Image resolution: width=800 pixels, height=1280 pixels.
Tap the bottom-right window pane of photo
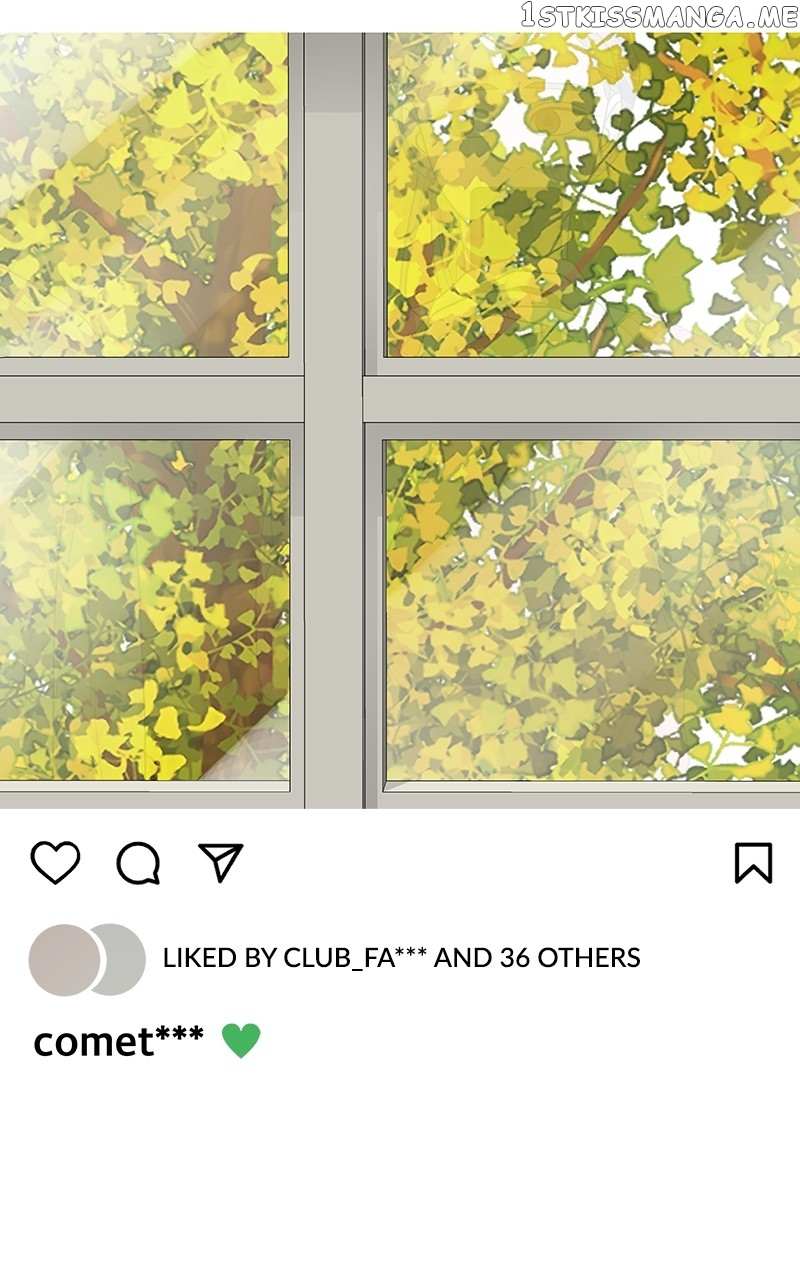tap(593, 610)
